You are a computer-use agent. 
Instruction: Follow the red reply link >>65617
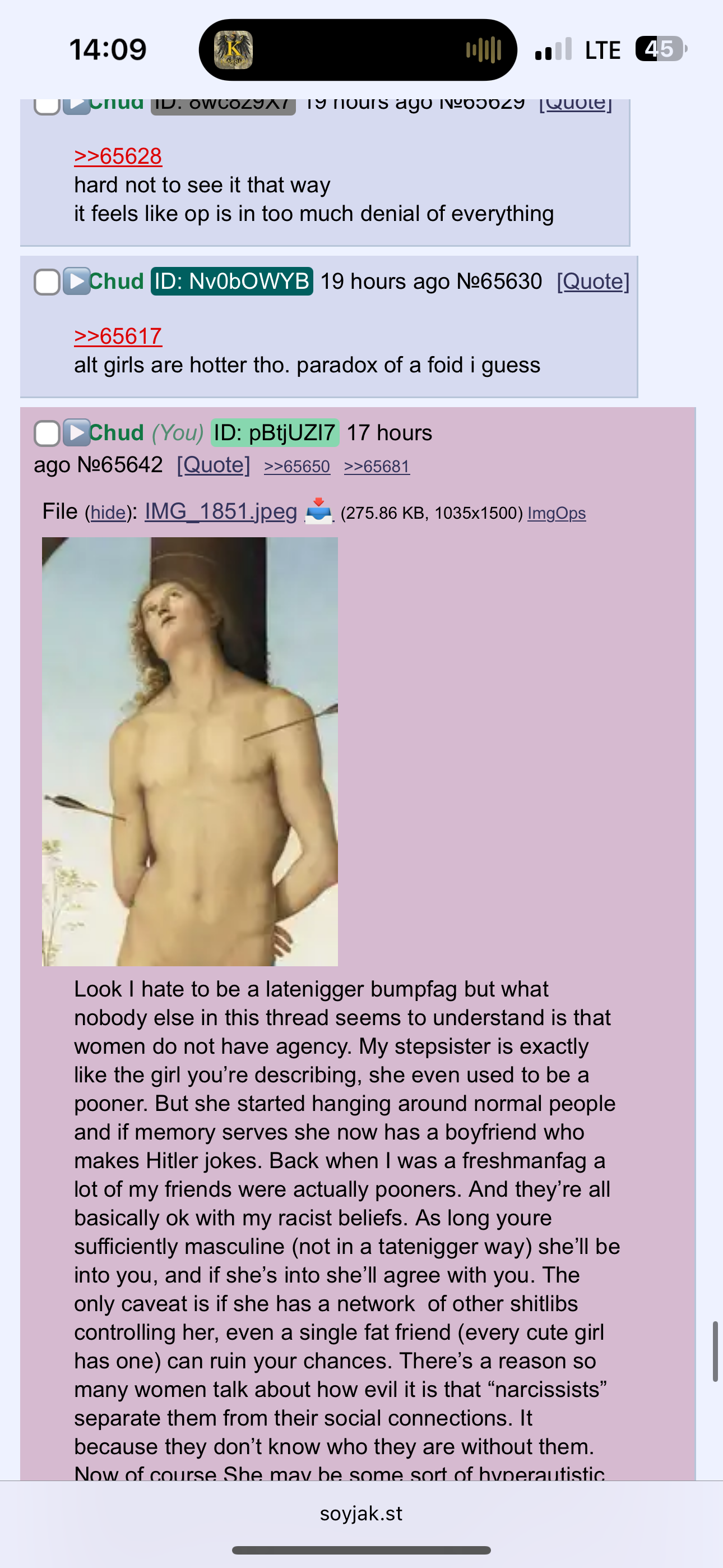point(118,336)
